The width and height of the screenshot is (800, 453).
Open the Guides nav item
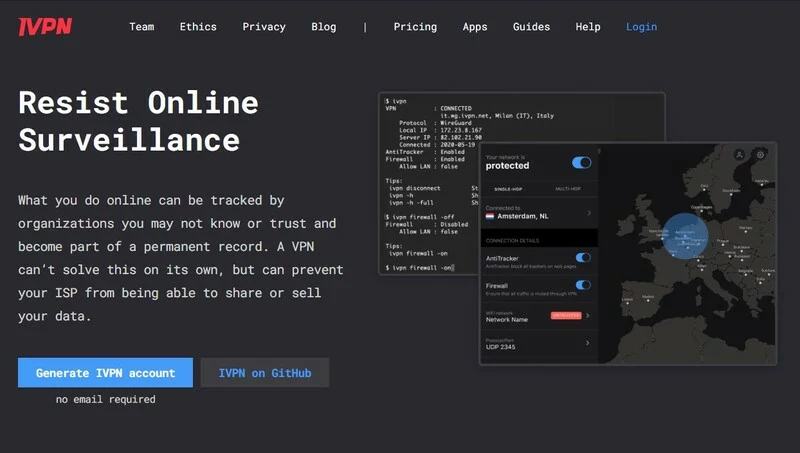pyautogui.click(x=532, y=27)
